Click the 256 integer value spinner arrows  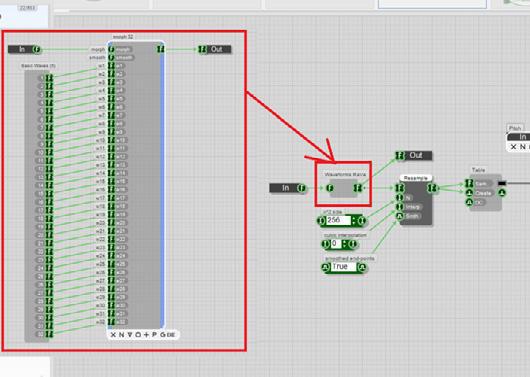pyautogui.click(x=353, y=221)
